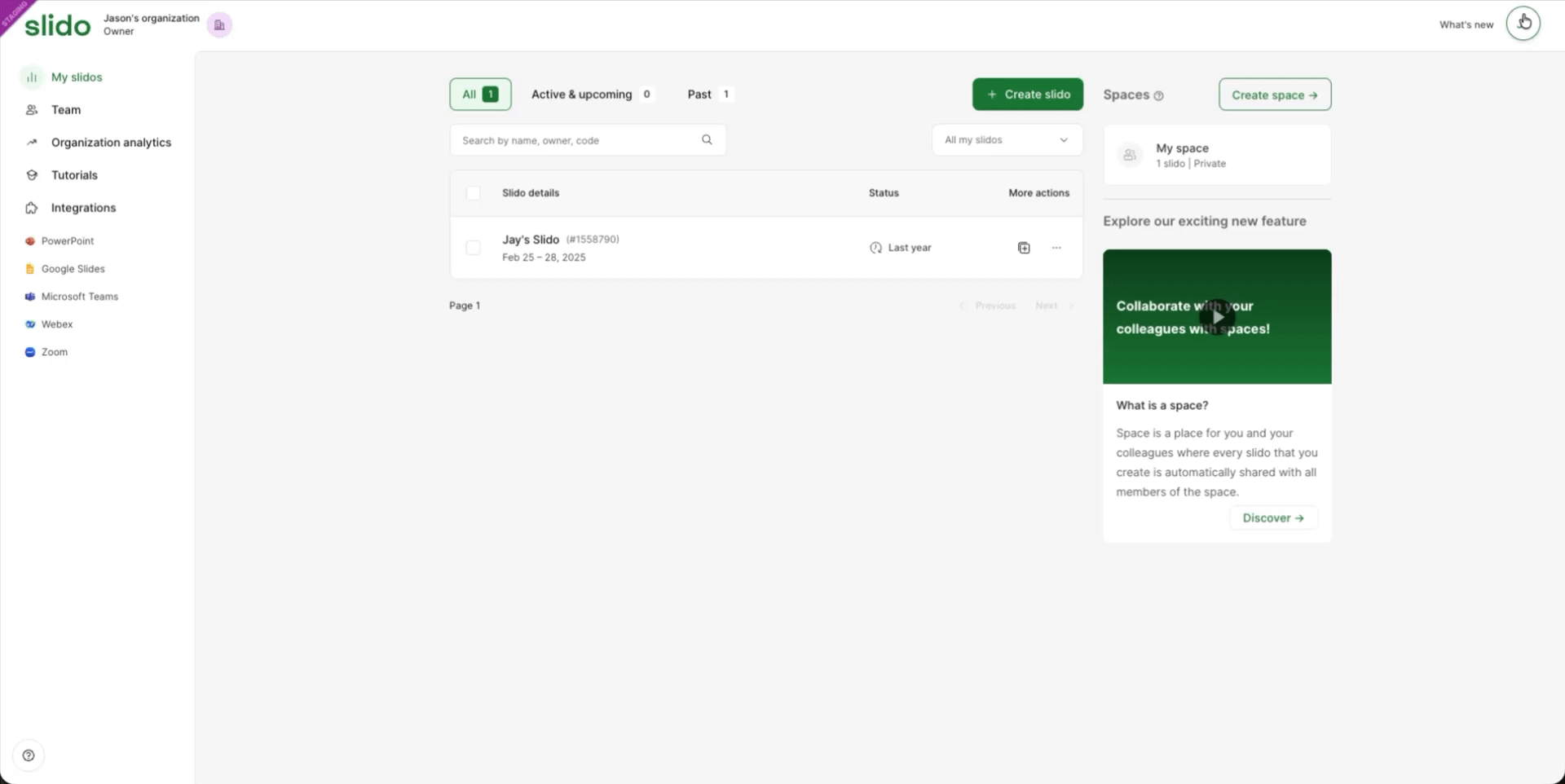The height and width of the screenshot is (784, 1565).
Task: Click the duplicate icon for Jay's Slido
Action: pyautogui.click(x=1024, y=248)
